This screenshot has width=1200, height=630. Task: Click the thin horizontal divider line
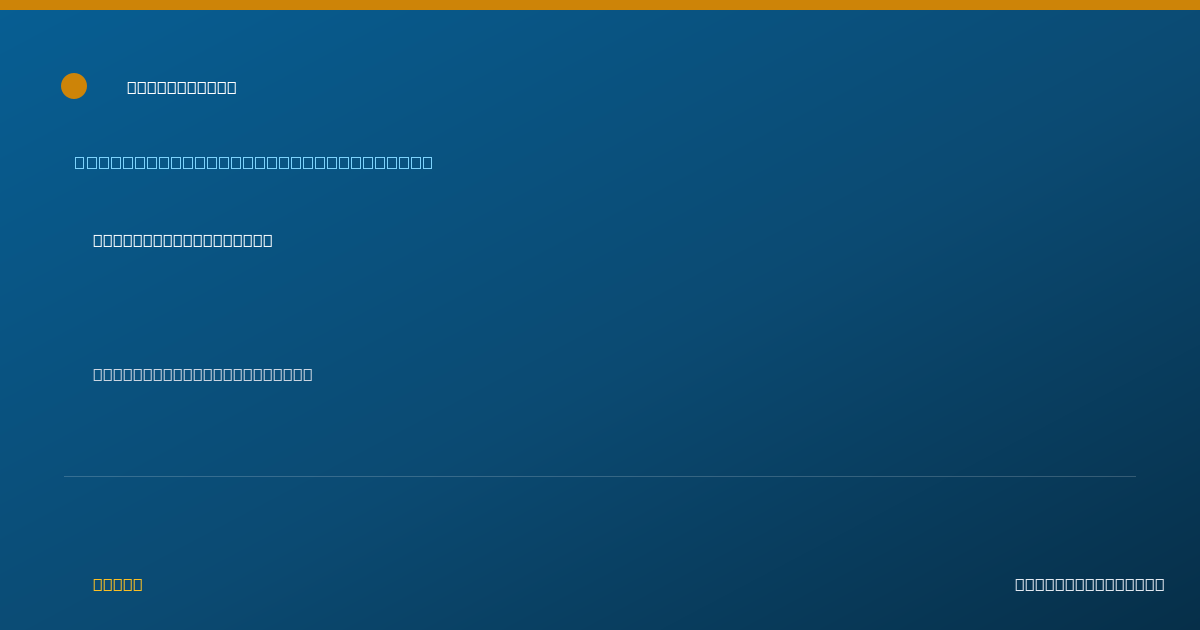click(x=600, y=476)
